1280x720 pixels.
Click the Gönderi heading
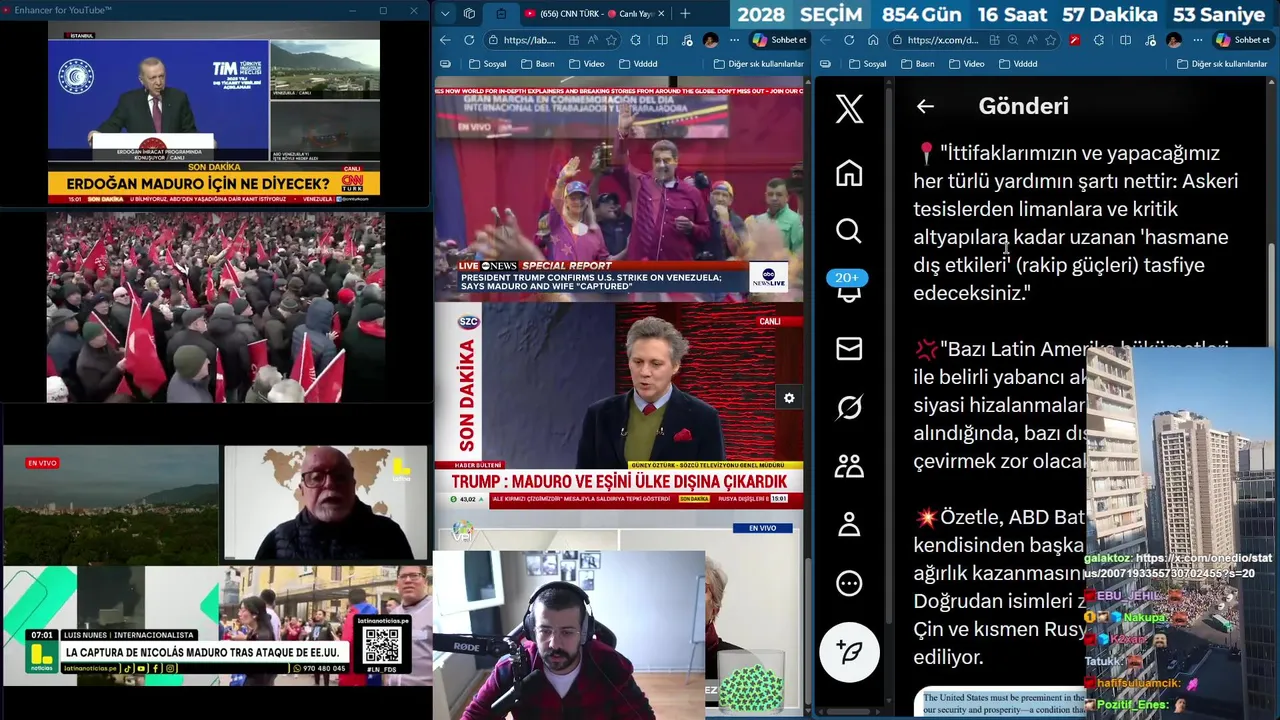coord(1023,106)
